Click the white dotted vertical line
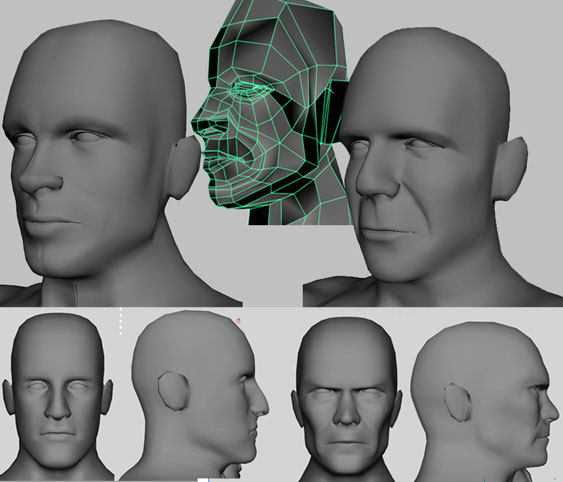 click(x=121, y=321)
